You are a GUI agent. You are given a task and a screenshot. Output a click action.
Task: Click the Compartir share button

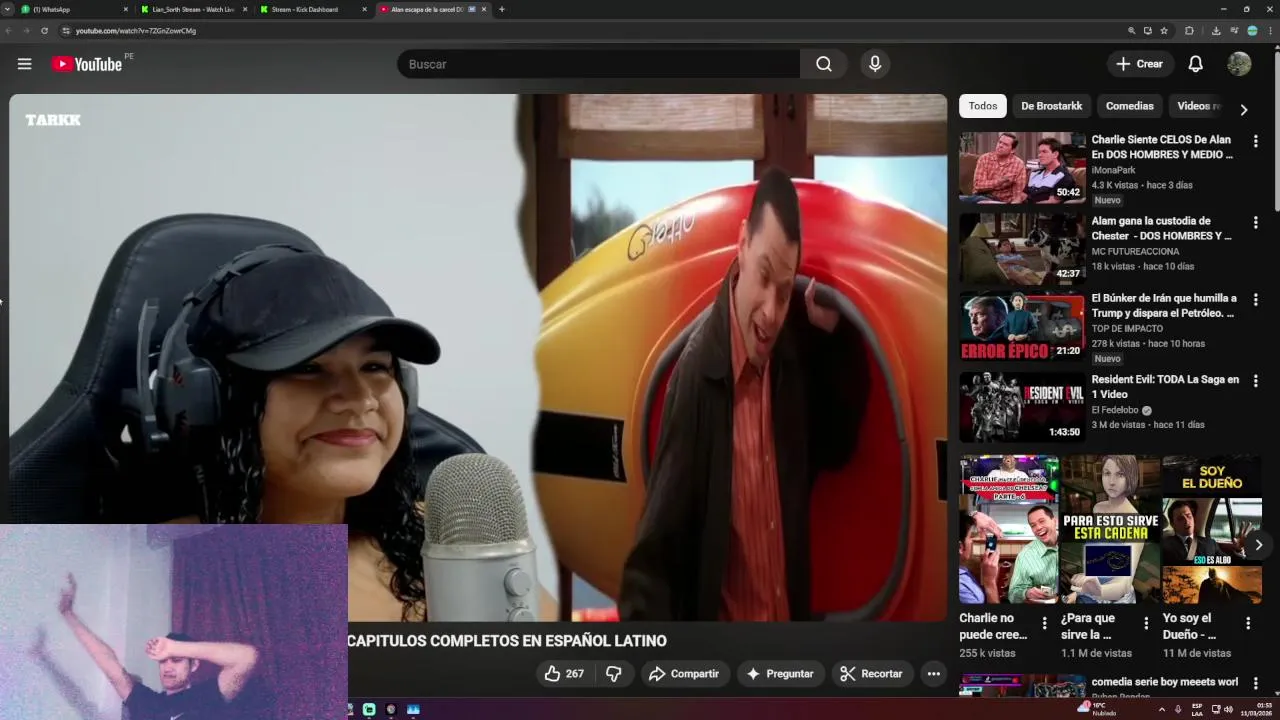tap(684, 674)
